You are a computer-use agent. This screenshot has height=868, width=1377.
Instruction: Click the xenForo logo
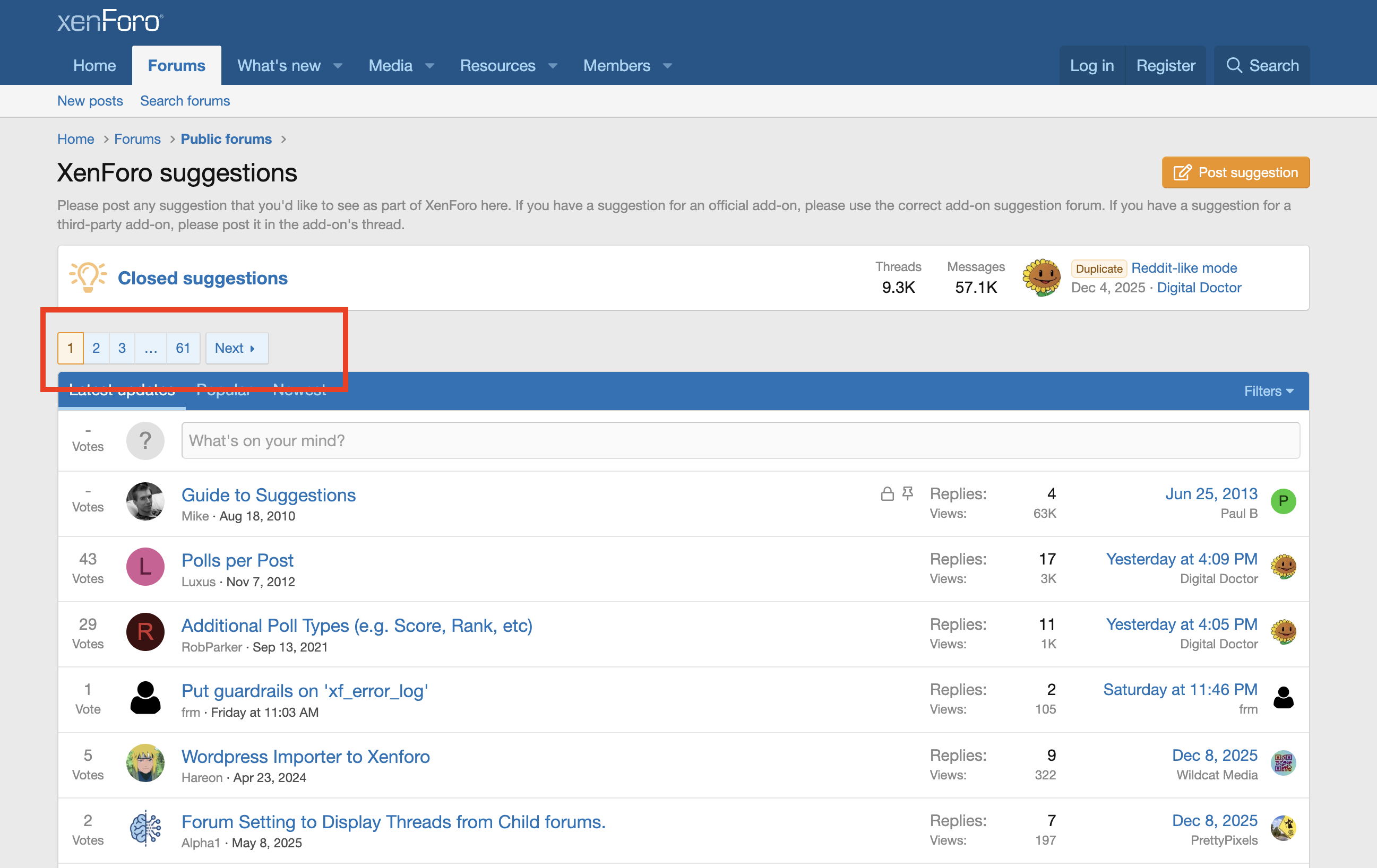coord(110,21)
